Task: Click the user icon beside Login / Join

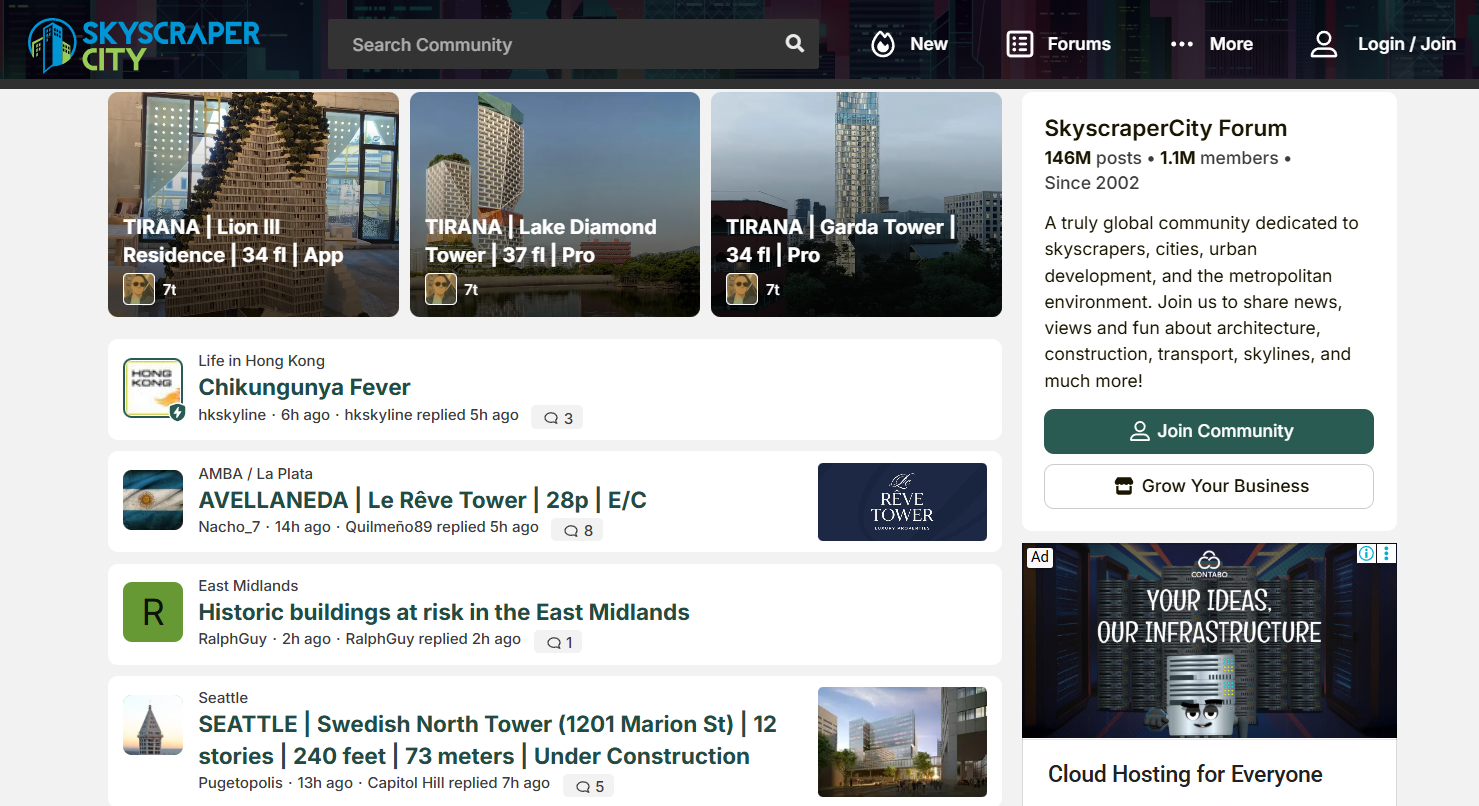Action: [1324, 44]
